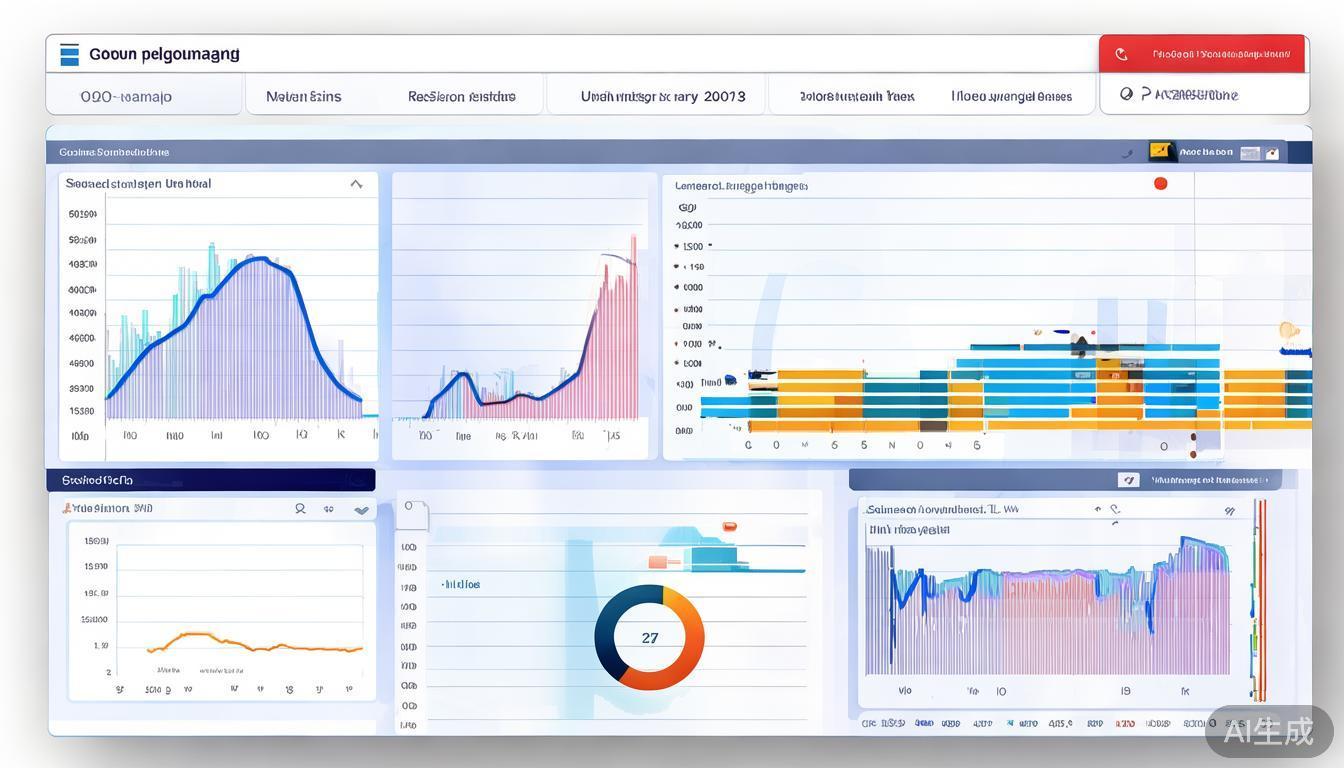Image resolution: width=1344 pixels, height=768 pixels.
Task: Click the search magnifier in the lower-left line chart panel
Action: pyautogui.click(x=300, y=509)
